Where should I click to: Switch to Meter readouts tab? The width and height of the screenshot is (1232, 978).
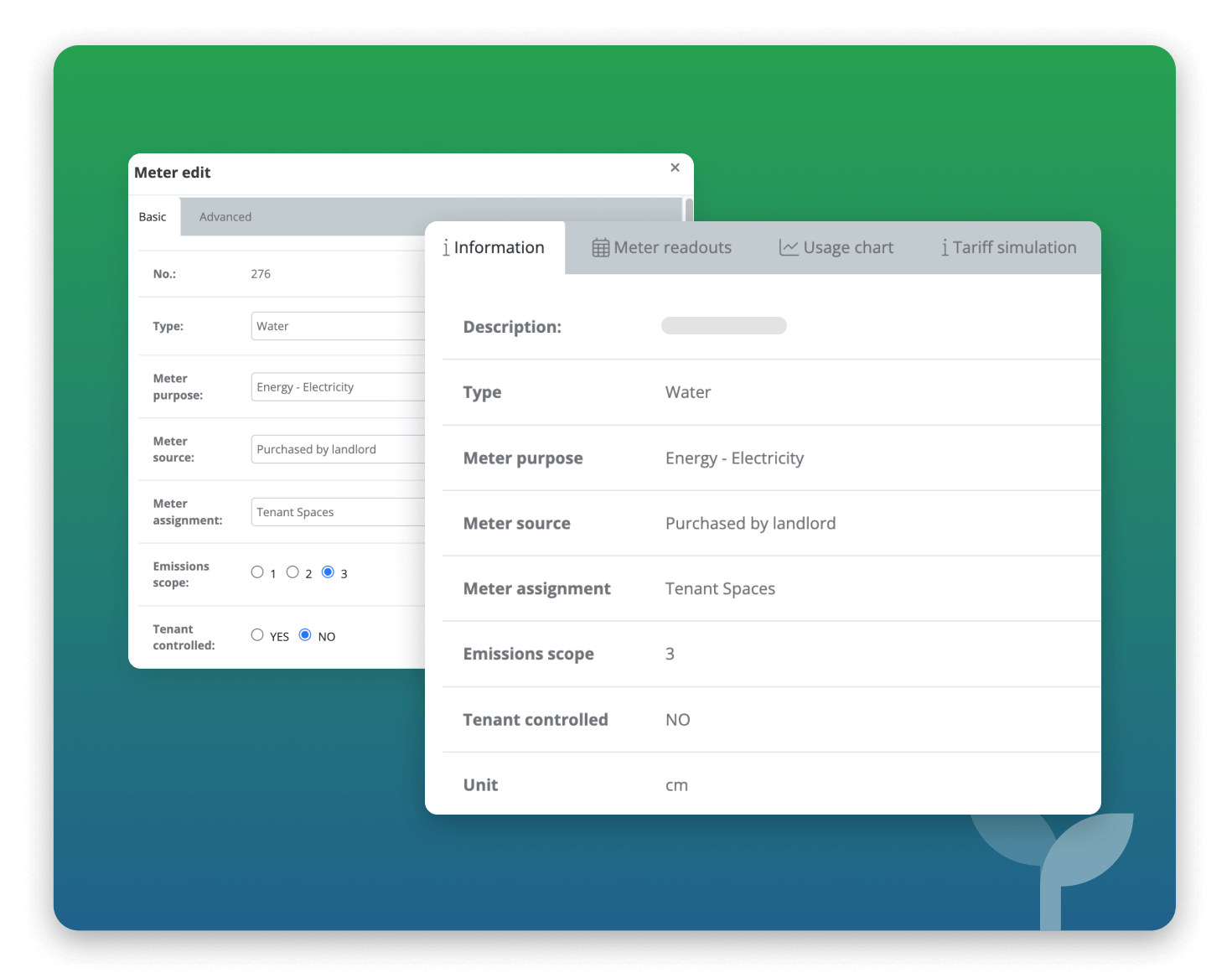click(x=662, y=247)
